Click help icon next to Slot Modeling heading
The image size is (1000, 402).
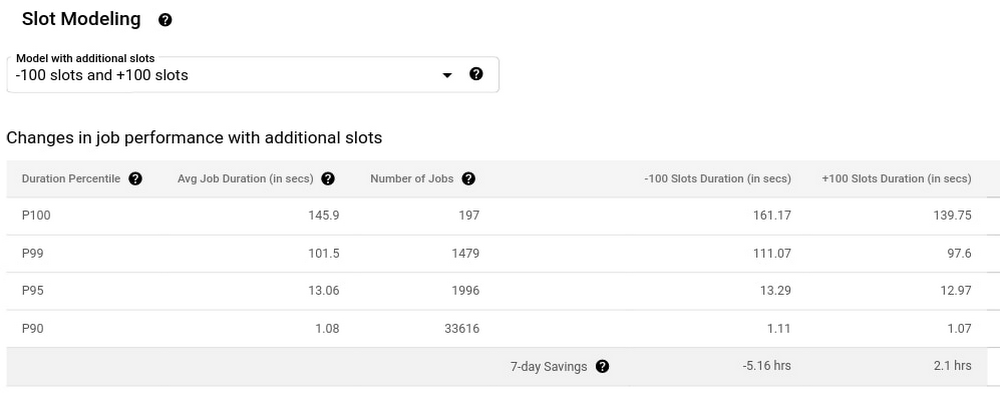166,20
